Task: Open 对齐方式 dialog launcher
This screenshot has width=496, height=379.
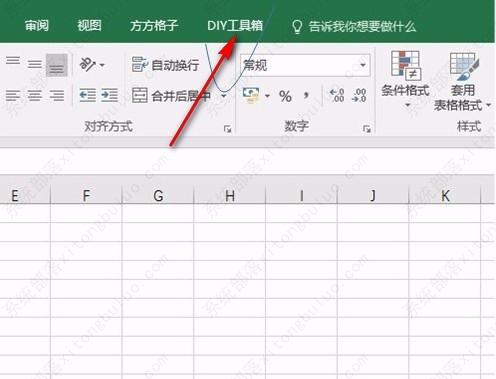Action: point(228,129)
